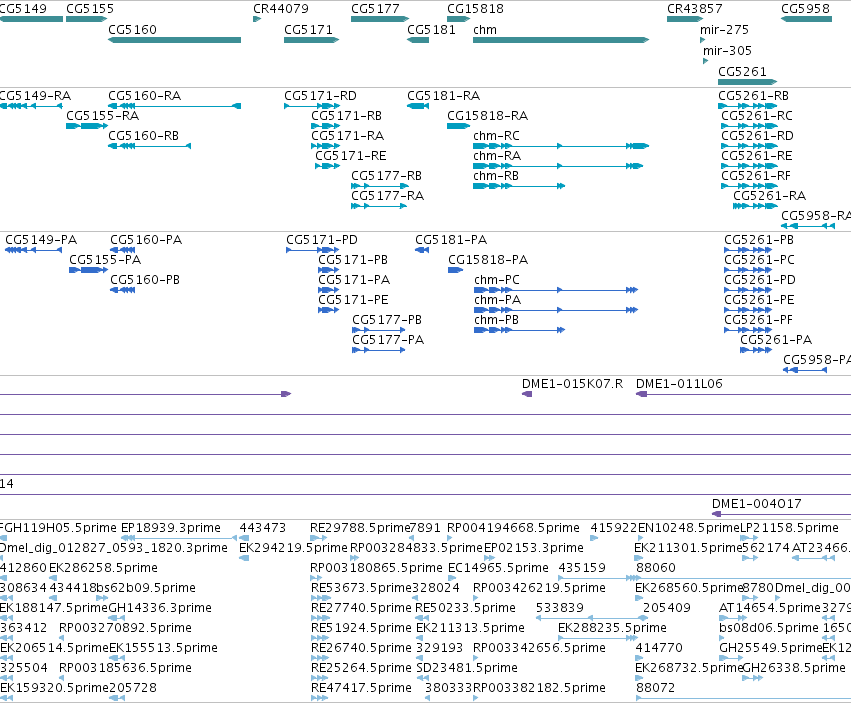Screen dimensions: 851x703
Task: Click the CG5177 gene glyph
Action: [x=379, y=19]
